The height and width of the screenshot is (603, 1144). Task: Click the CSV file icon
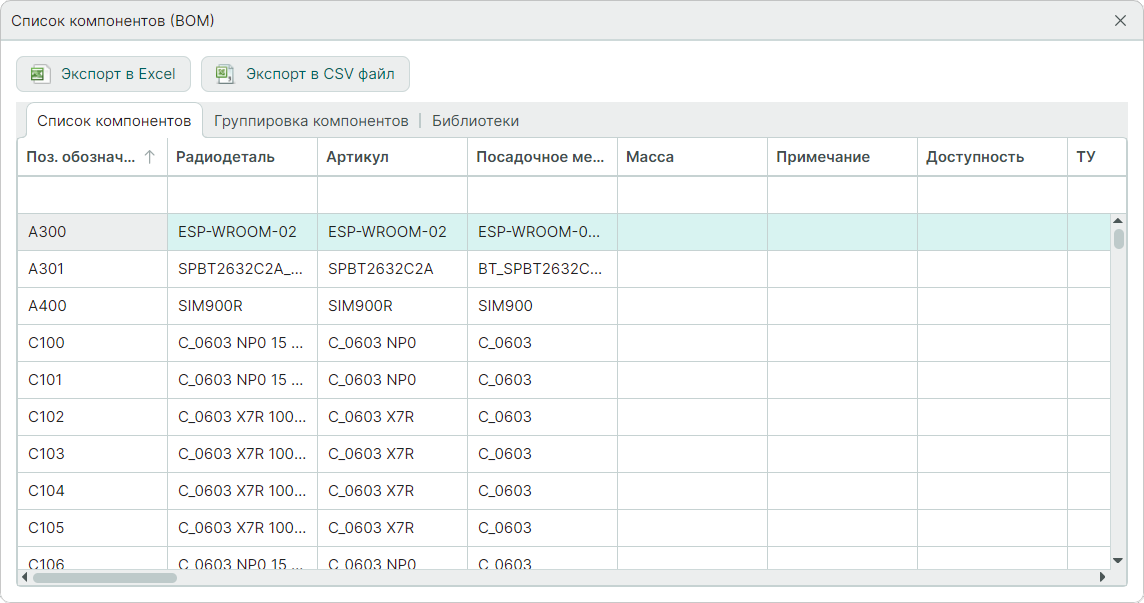(x=225, y=74)
